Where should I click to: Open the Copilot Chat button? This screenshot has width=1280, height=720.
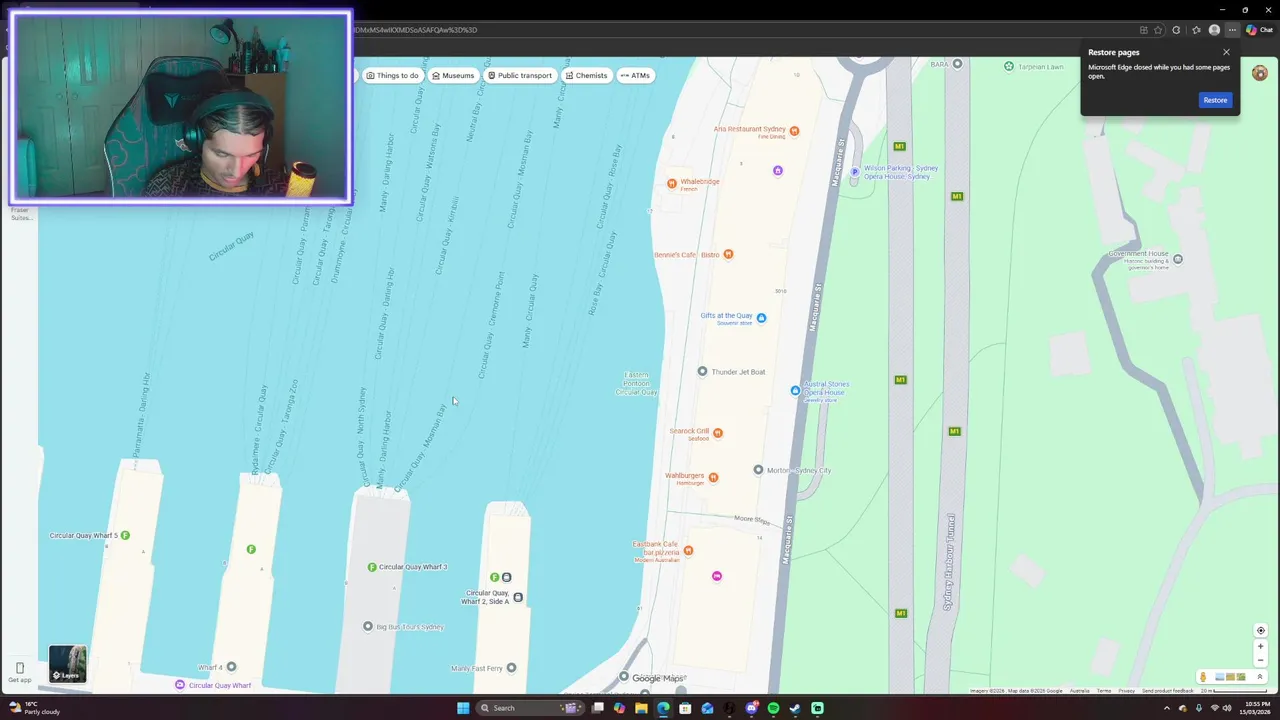click(1259, 30)
